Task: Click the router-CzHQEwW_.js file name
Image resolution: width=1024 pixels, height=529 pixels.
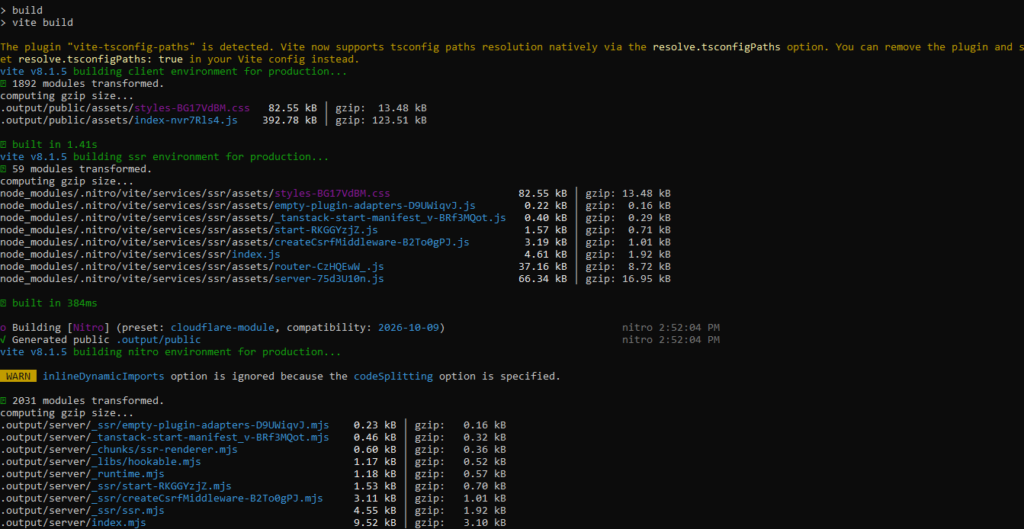Action: point(329,266)
